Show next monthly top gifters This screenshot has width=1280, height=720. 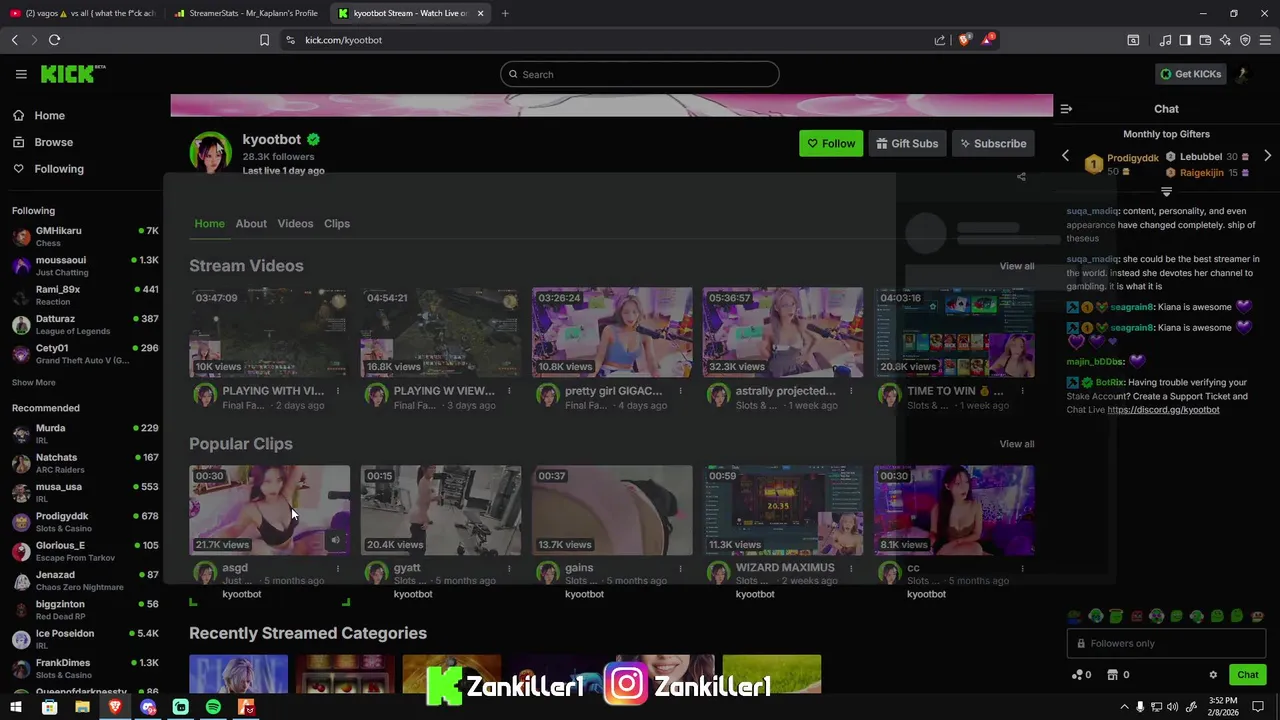click(1267, 156)
